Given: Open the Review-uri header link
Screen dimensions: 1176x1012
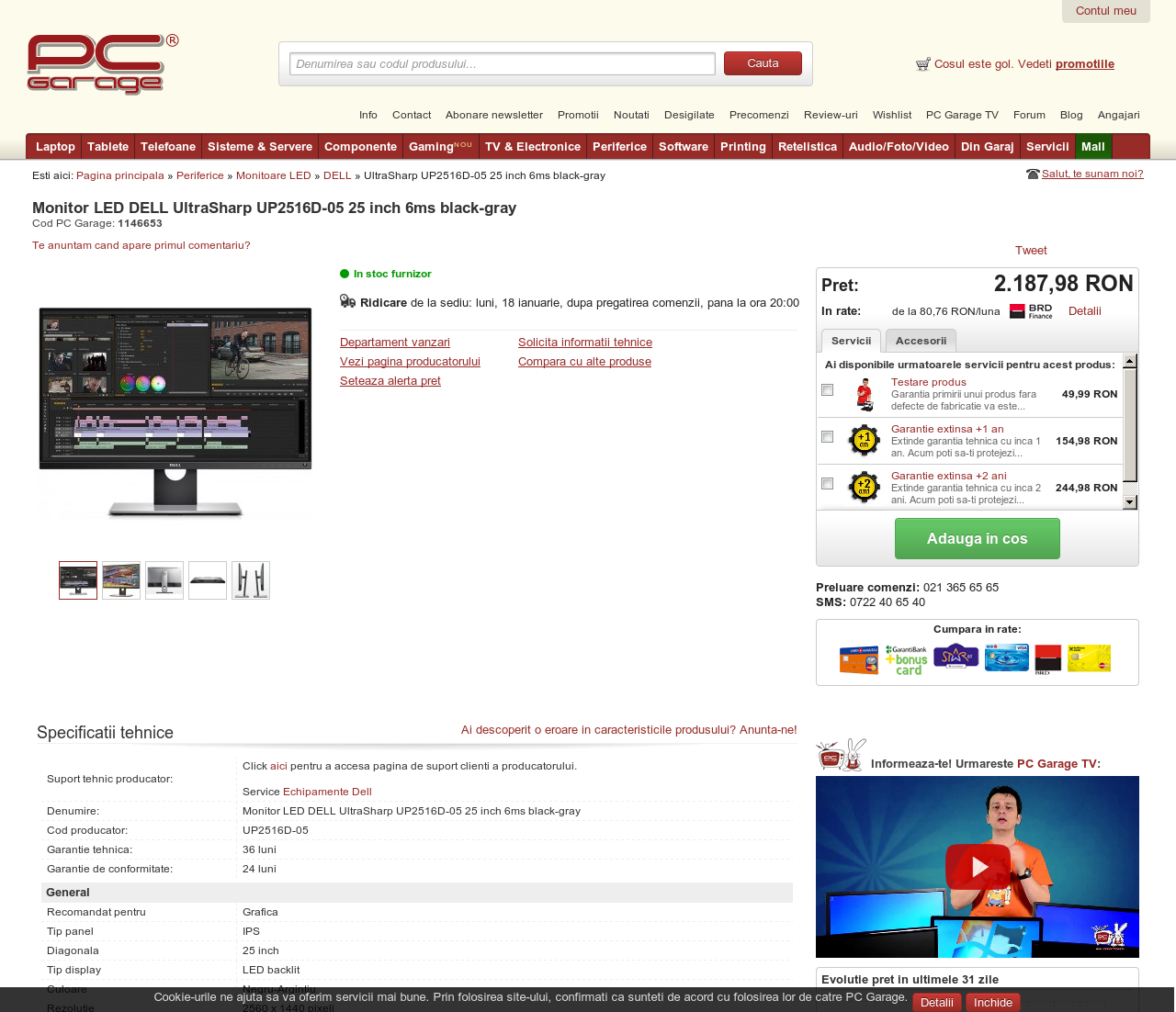Looking at the screenshot, I should point(831,115).
